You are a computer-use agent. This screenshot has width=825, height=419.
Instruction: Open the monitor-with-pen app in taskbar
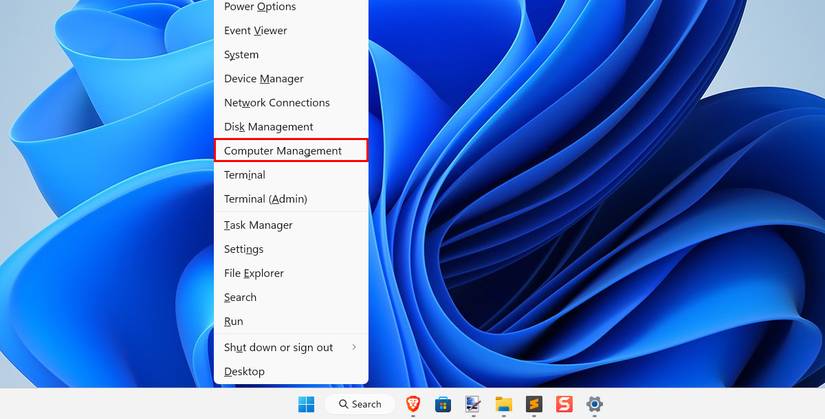coord(473,404)
